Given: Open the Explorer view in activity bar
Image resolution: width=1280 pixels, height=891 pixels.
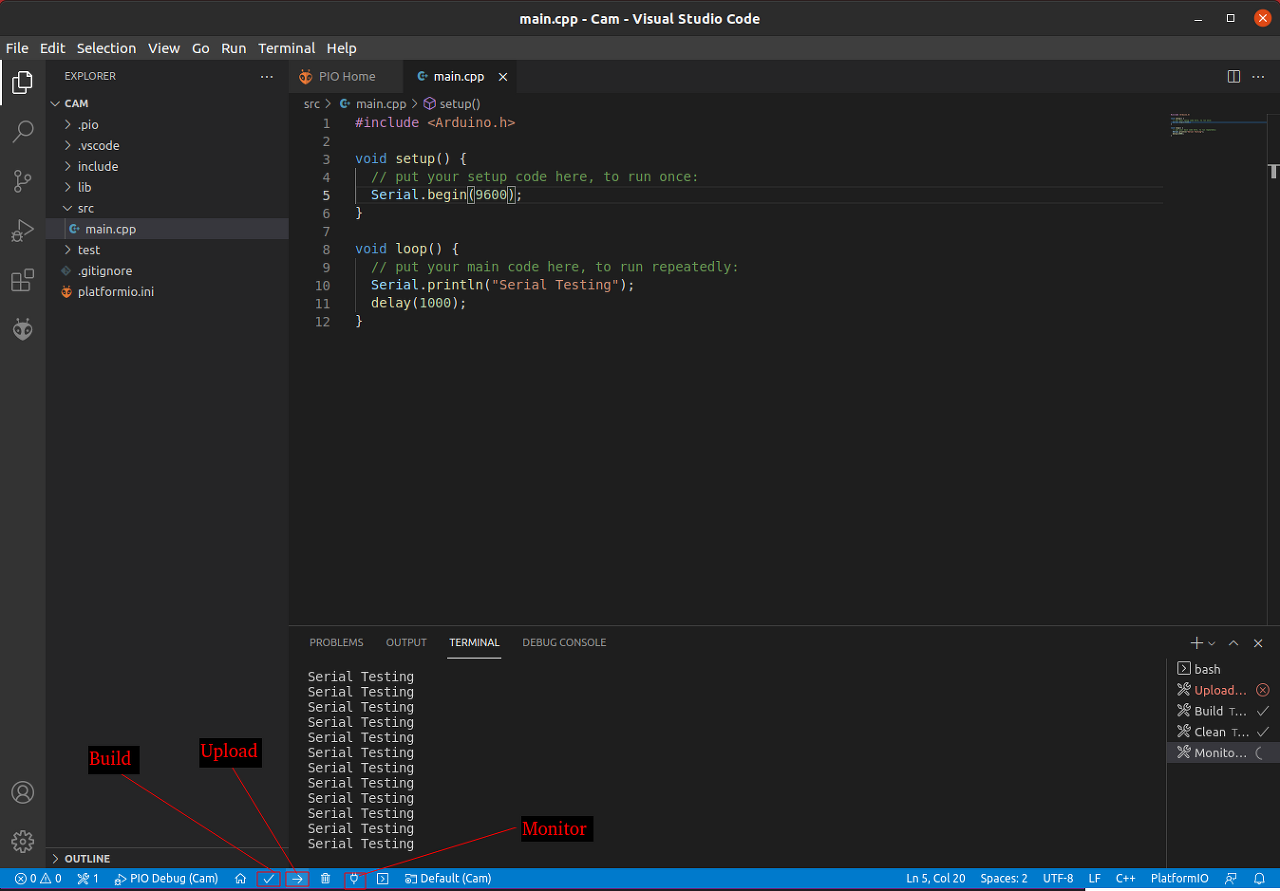Looking at the screenshot, I should 22,83.
